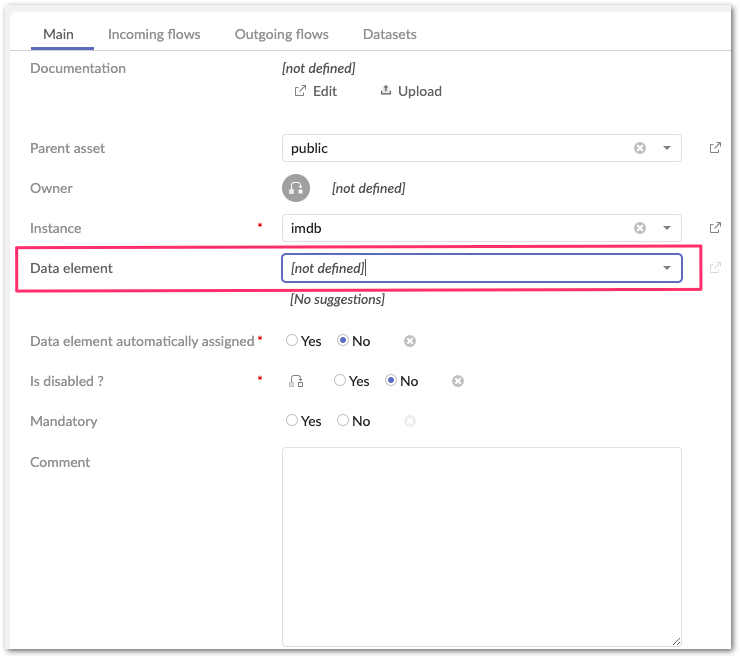Click Edit under Documentation
Screen dimensions: 740x658
tap(315, 91)
